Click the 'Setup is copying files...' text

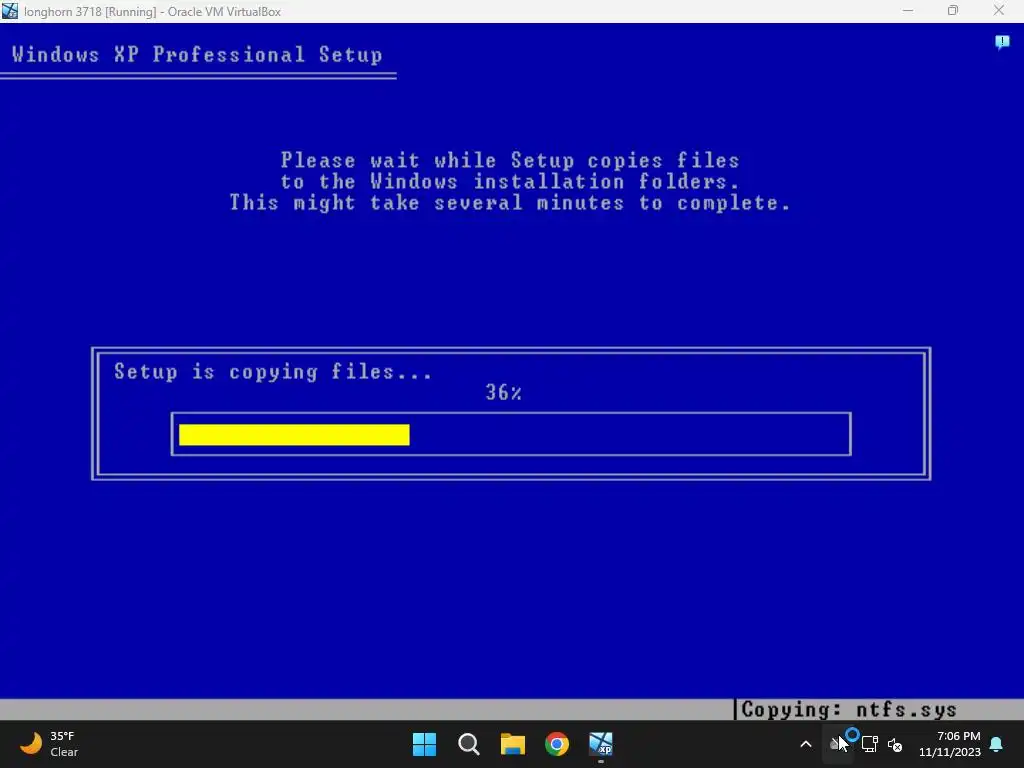(273, 372)
